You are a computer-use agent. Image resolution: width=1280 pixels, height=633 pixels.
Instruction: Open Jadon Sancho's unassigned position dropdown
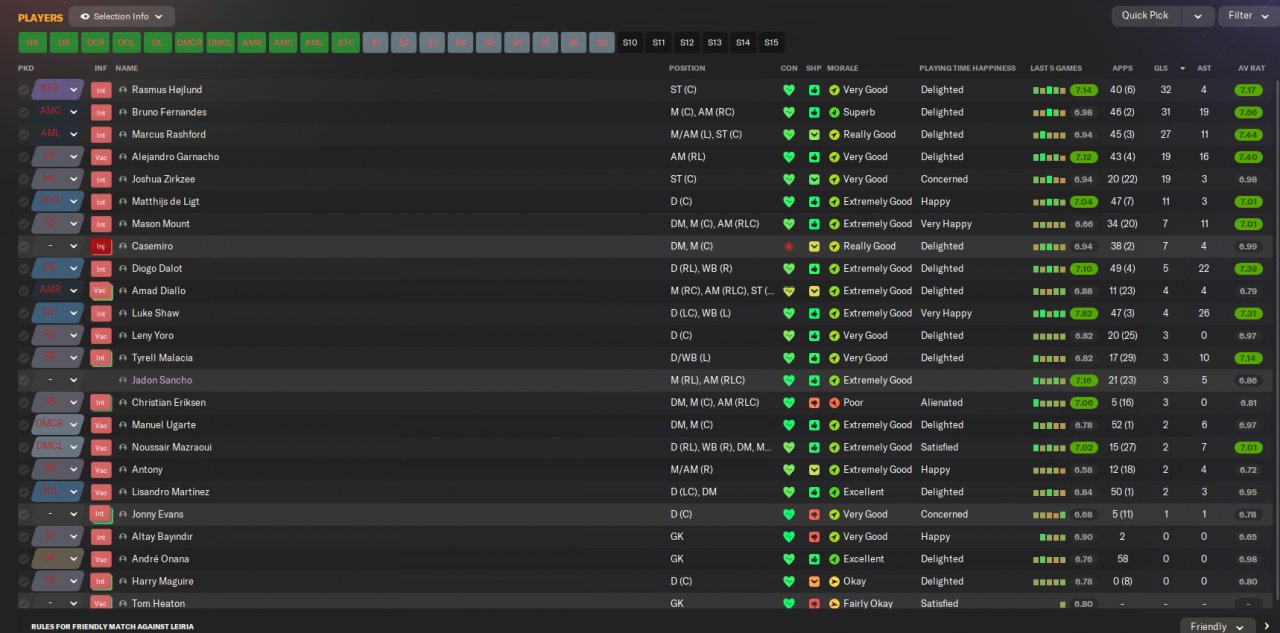click(58, 380)
